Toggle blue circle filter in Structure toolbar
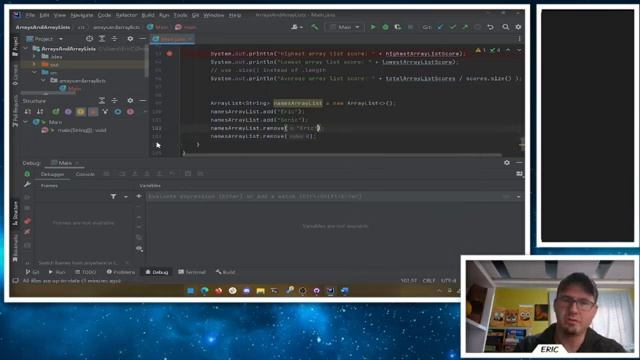The width and height of the screenshot is (640, 360). click(118, 111)
